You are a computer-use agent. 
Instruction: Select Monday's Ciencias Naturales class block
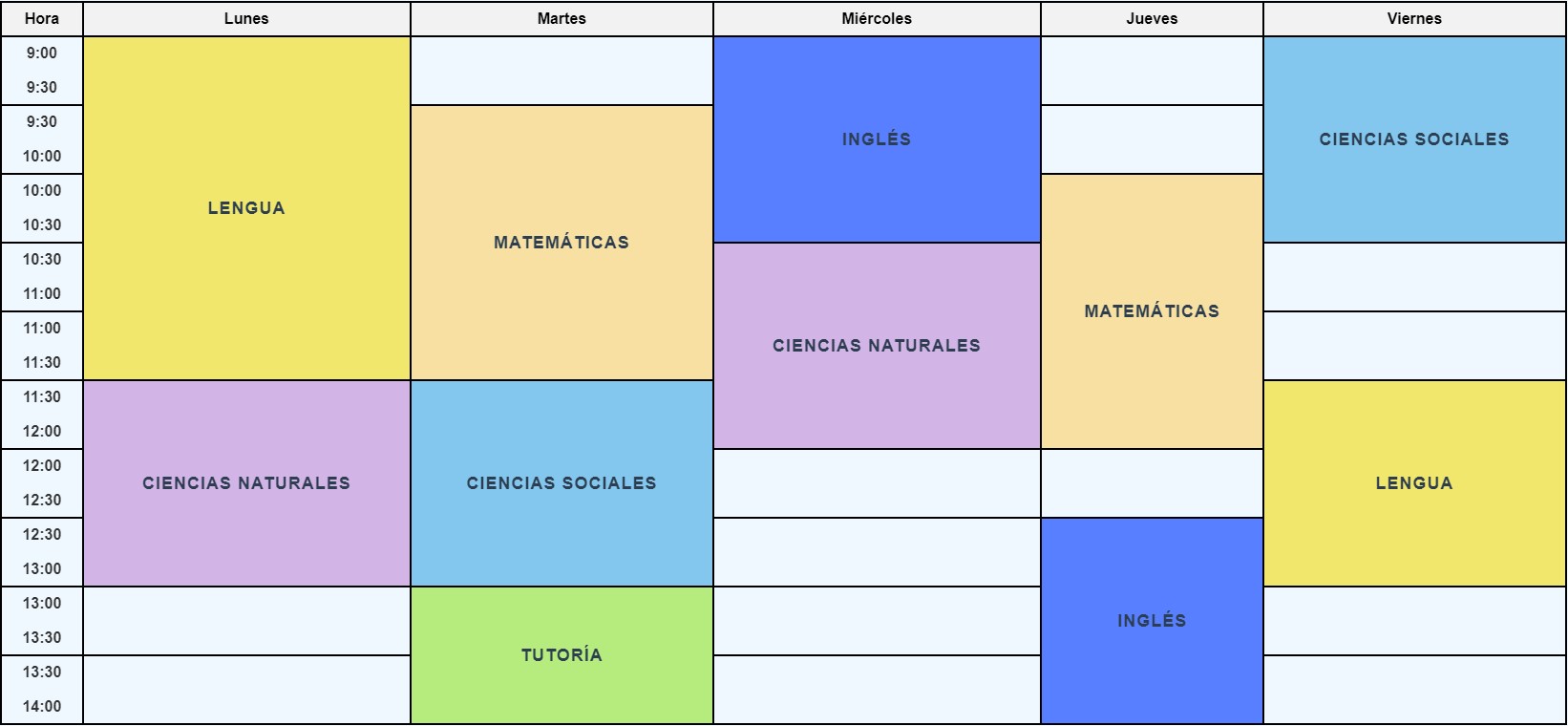[x=246, y=483]
